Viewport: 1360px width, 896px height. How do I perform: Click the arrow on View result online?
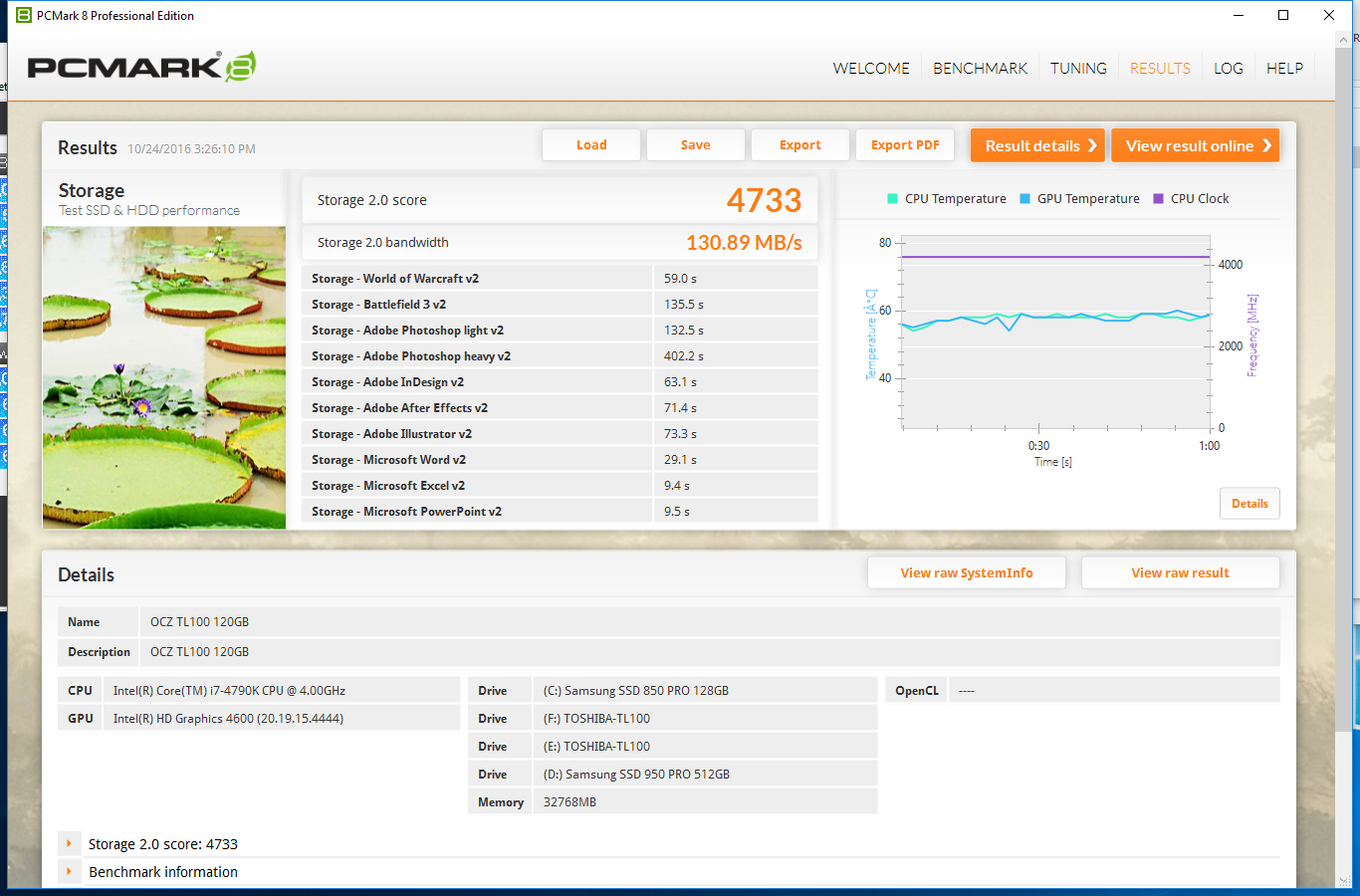(1266, 145)
